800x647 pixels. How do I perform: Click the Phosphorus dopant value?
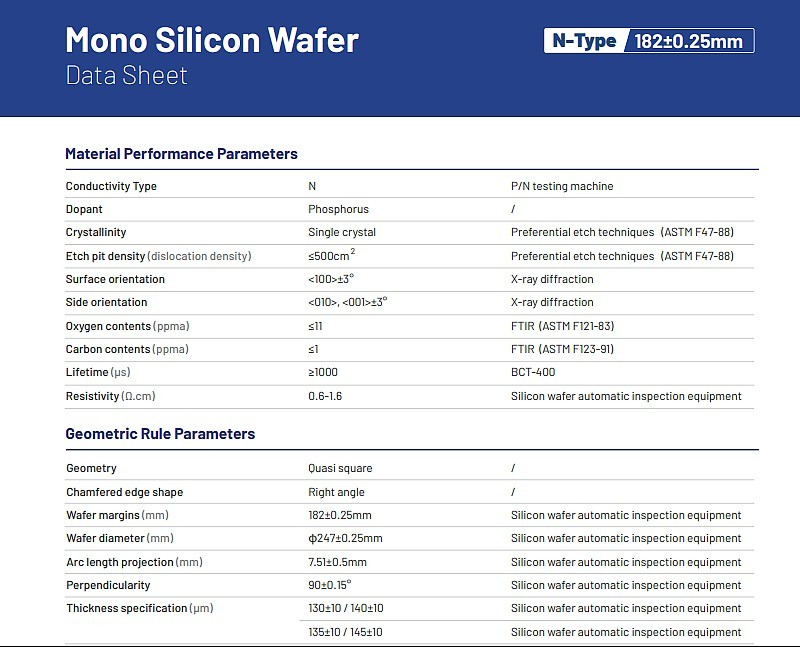[x=338, y=209]
